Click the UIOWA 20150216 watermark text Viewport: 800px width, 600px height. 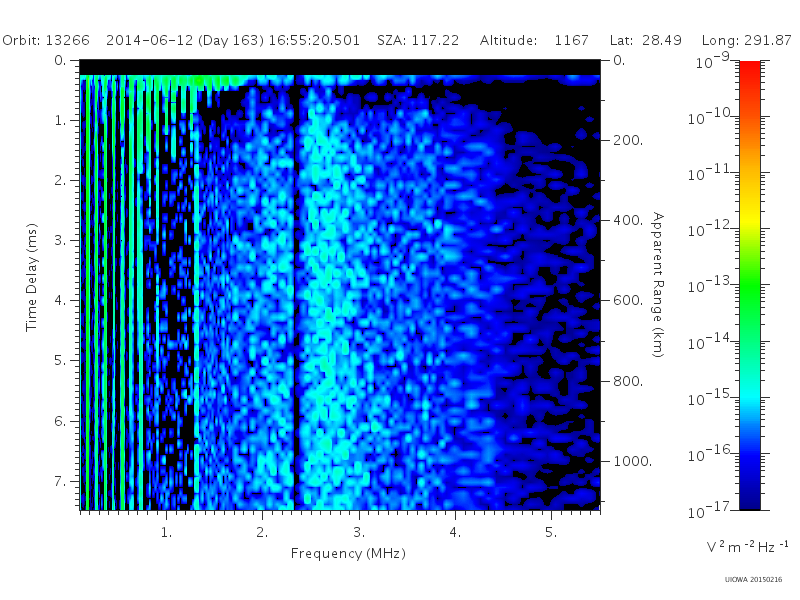tap(753, 580)
